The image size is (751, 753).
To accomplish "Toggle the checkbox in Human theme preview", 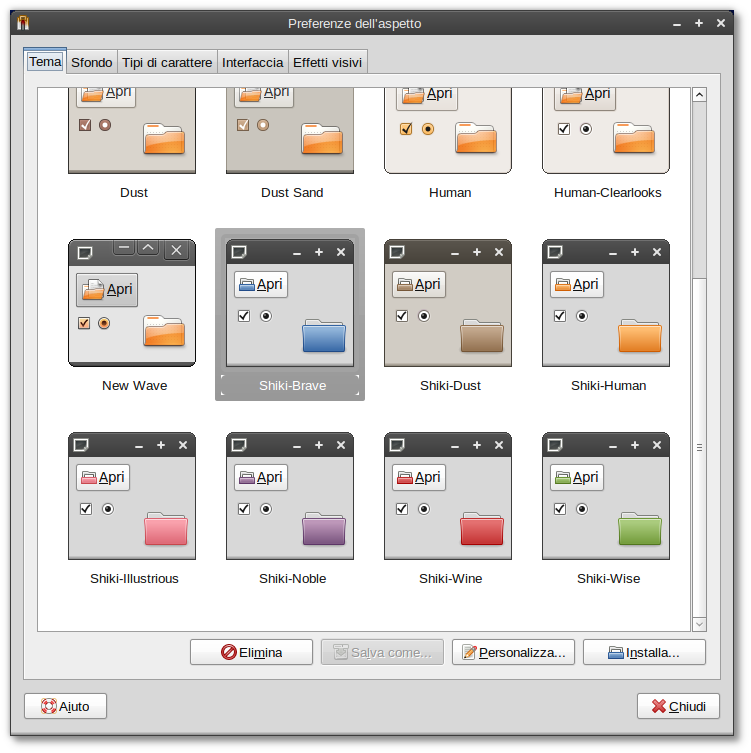I will coord(406,129).
